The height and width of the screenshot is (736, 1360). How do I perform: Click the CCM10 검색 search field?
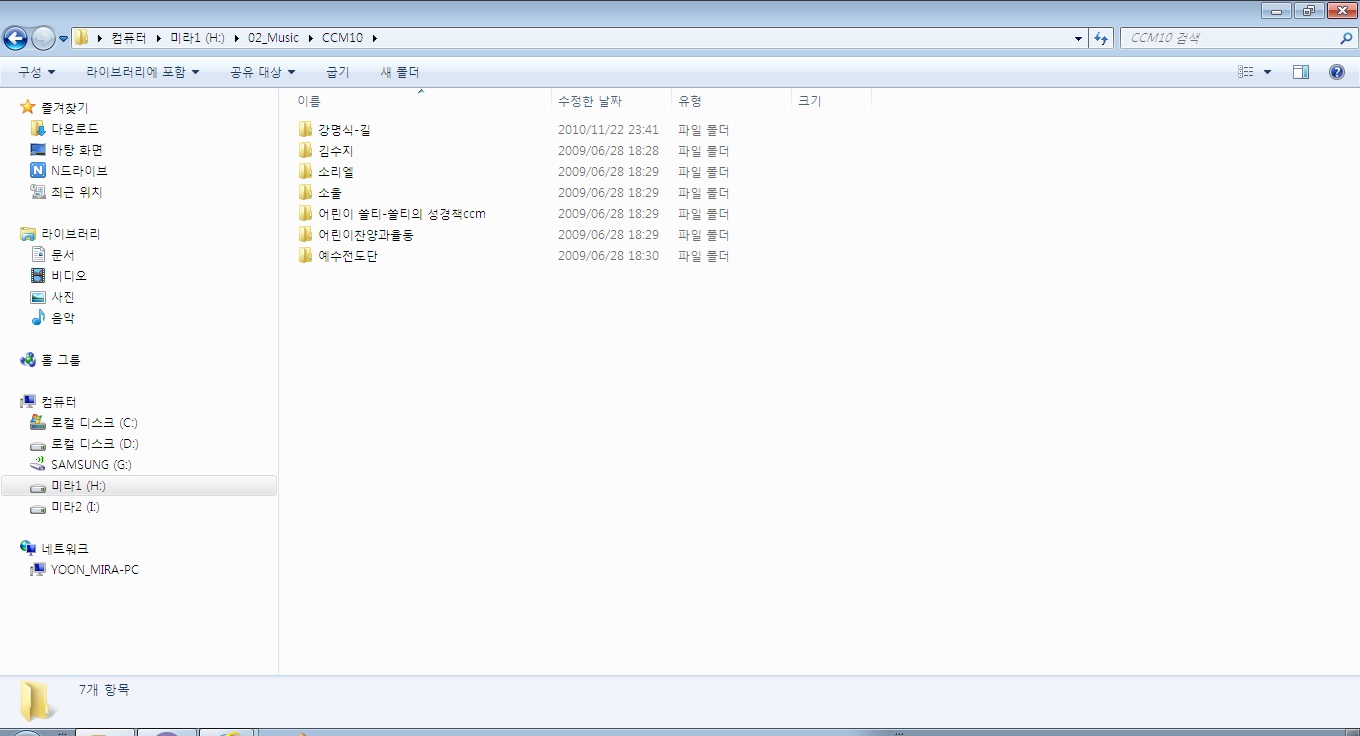1230,38
